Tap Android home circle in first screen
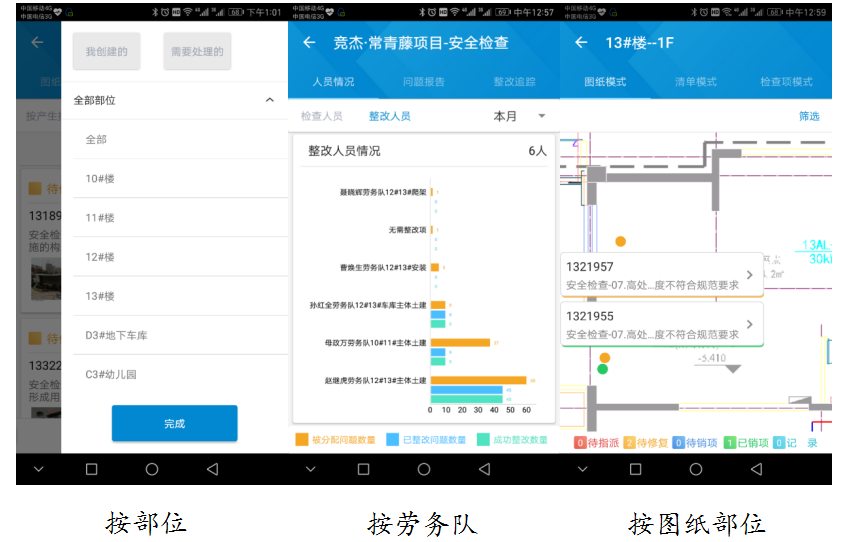859x542 pixels. [x=152, y=469]
